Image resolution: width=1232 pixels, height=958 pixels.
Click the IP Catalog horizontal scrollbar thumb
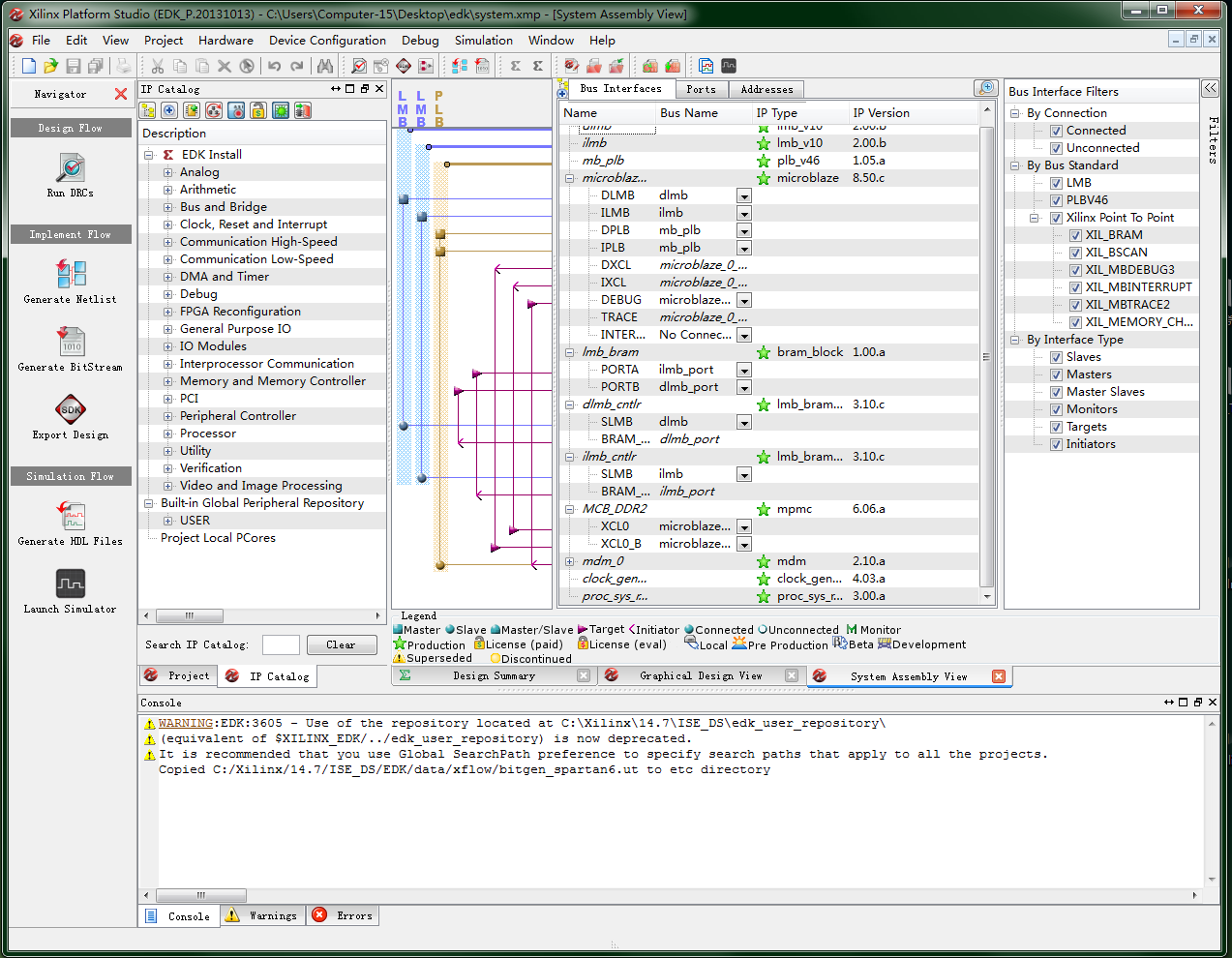tap(190, 615)
